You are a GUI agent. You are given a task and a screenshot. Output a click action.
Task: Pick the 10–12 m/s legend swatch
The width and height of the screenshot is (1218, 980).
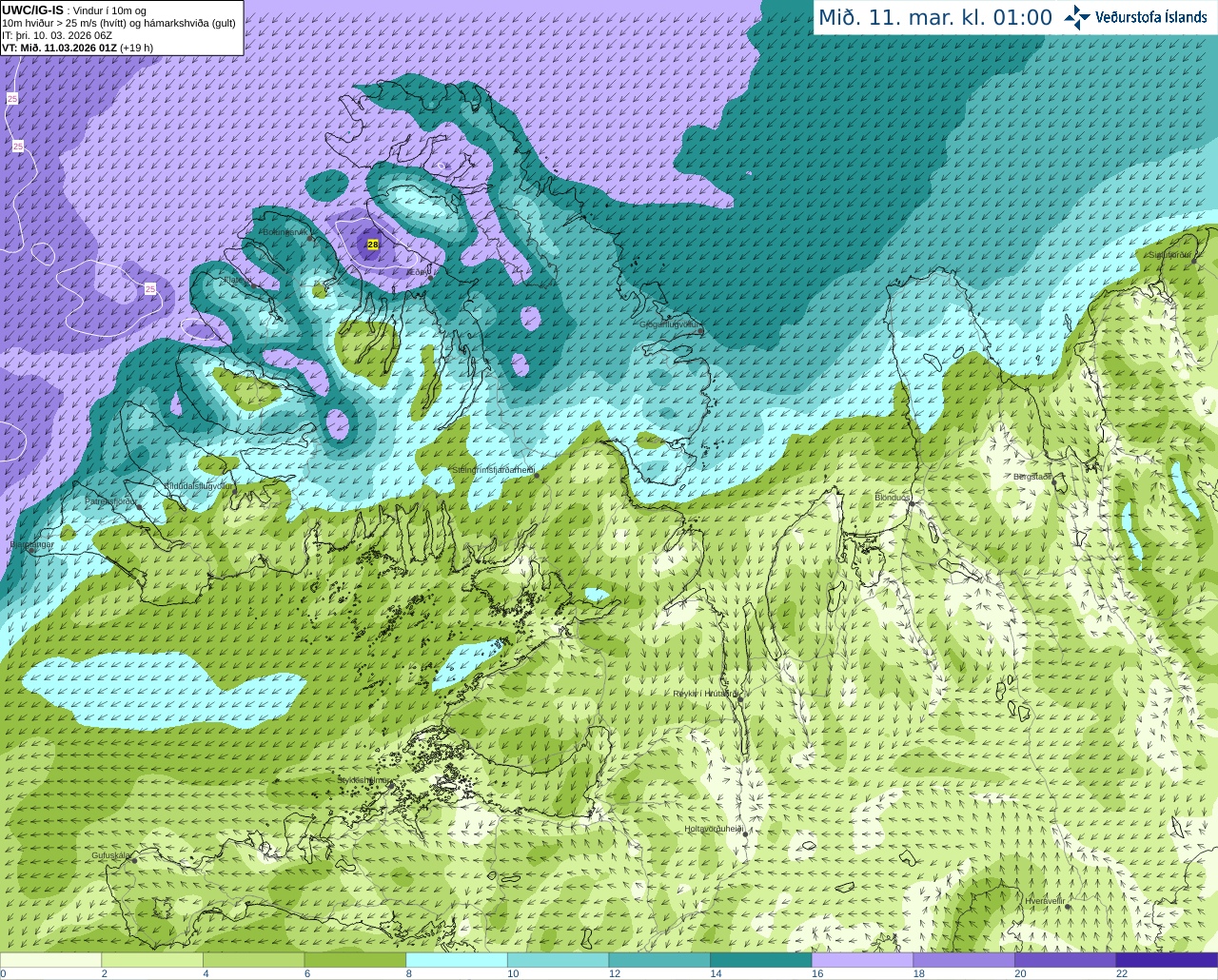(559, 960)
